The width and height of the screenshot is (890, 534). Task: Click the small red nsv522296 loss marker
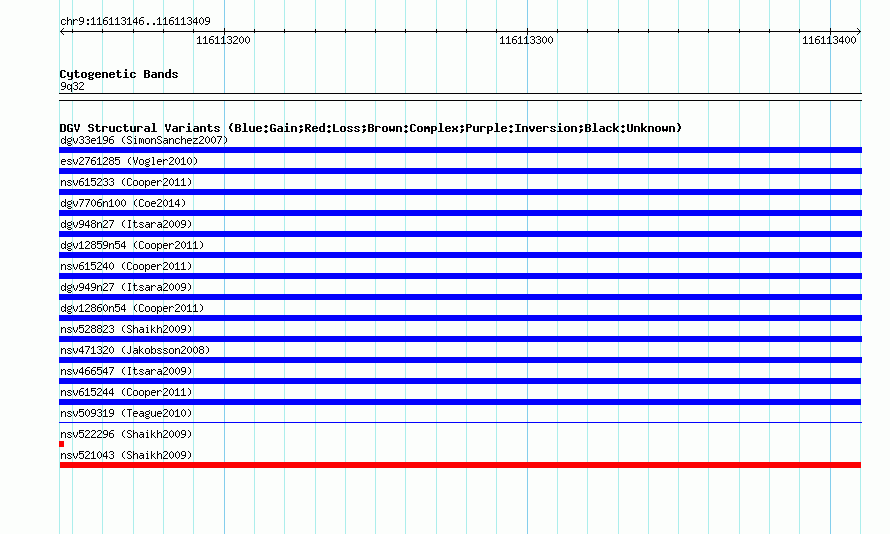(x=61, y=444)
